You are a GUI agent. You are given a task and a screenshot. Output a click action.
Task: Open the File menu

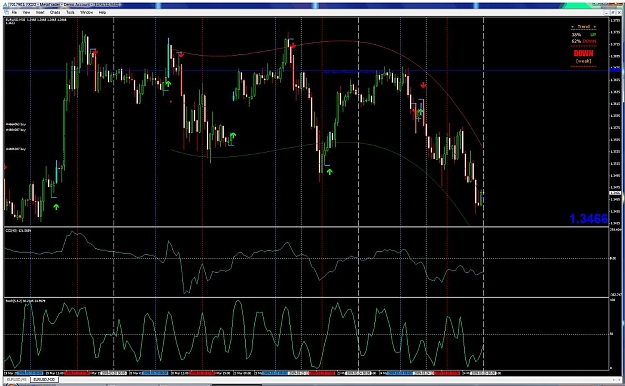pos(14,12)
